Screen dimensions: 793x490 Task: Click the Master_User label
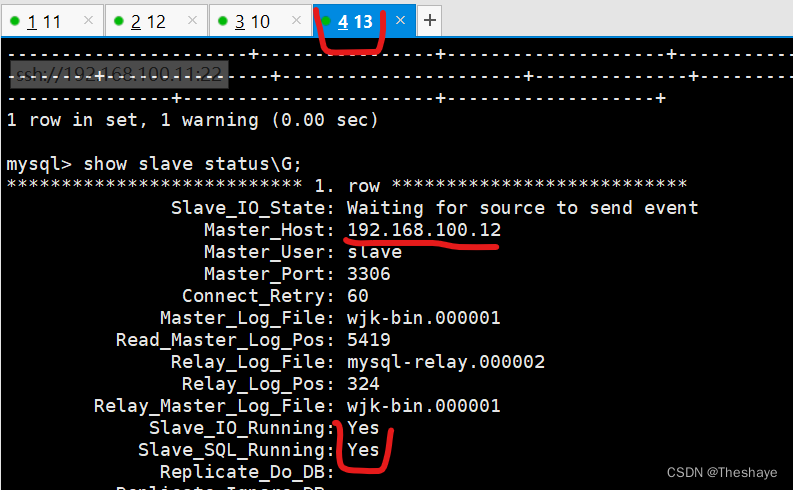269,252
